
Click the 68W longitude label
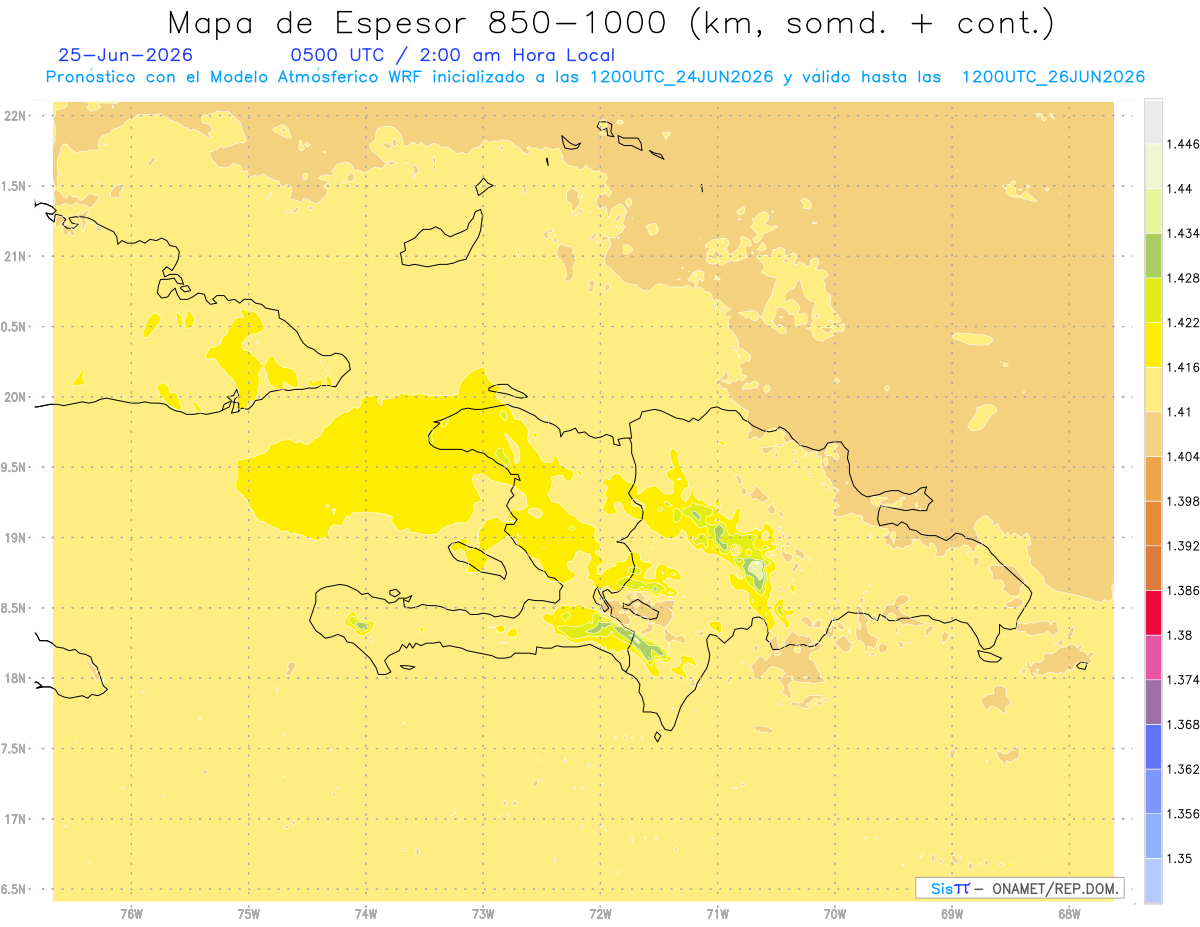[1069, 914]
